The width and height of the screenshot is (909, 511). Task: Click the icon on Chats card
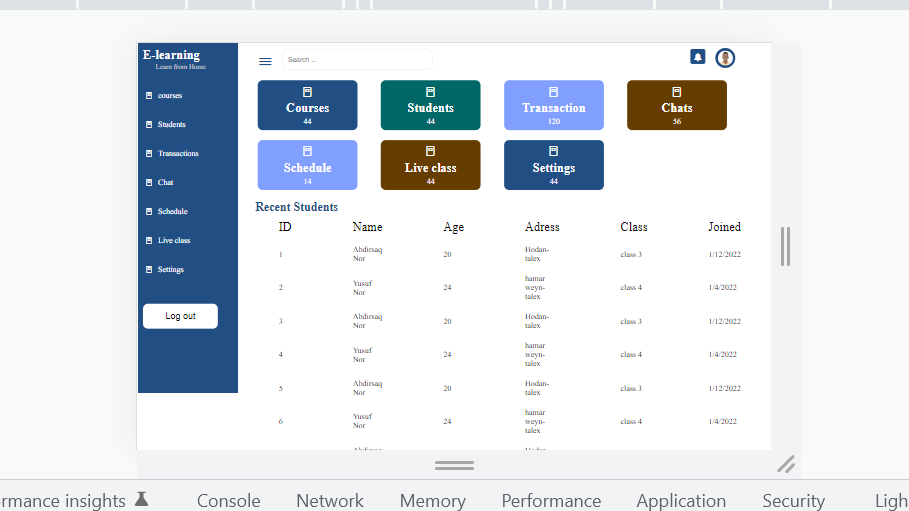(x=677, y=92)
